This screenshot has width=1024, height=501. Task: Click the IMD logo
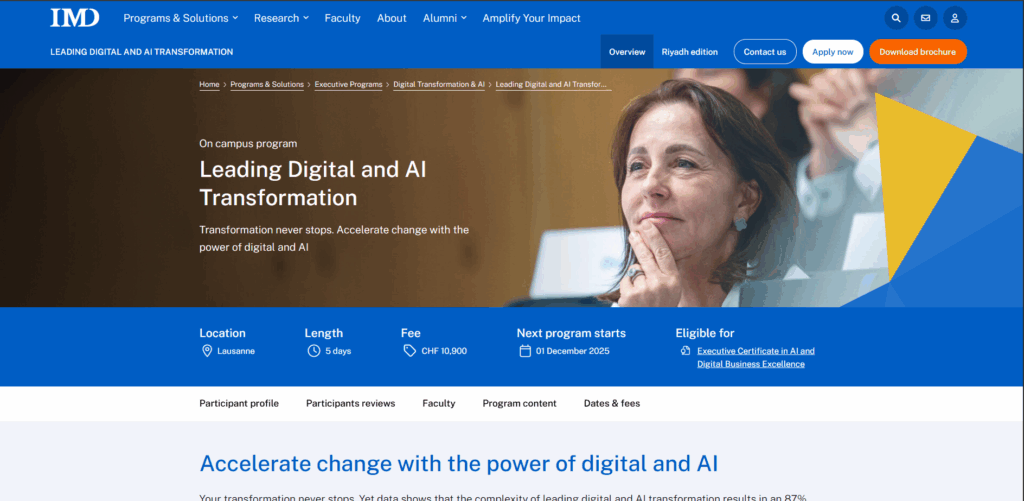point(75,18)
